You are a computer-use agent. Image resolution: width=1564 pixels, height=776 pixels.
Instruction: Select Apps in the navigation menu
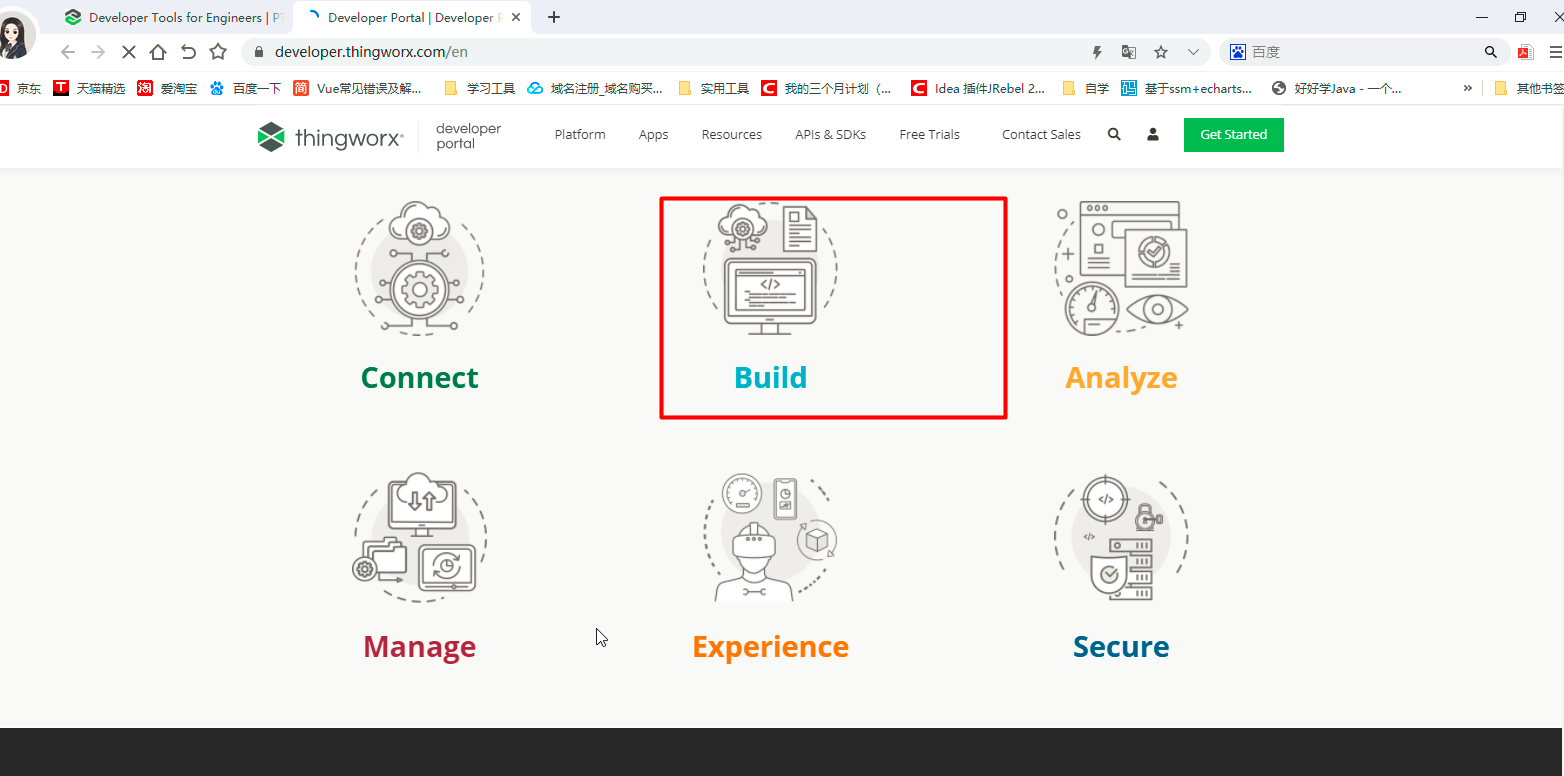(653, 134)
